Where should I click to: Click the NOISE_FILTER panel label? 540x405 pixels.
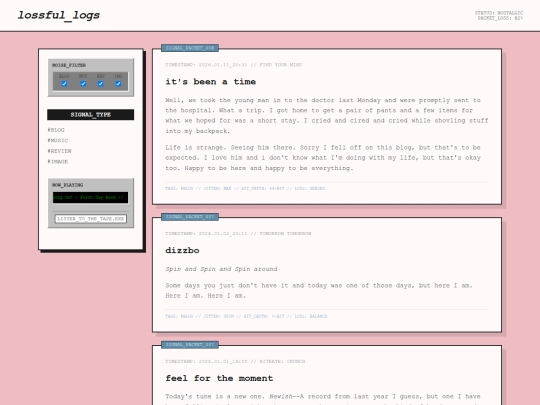pyautogui.click(x=69, y=65)
